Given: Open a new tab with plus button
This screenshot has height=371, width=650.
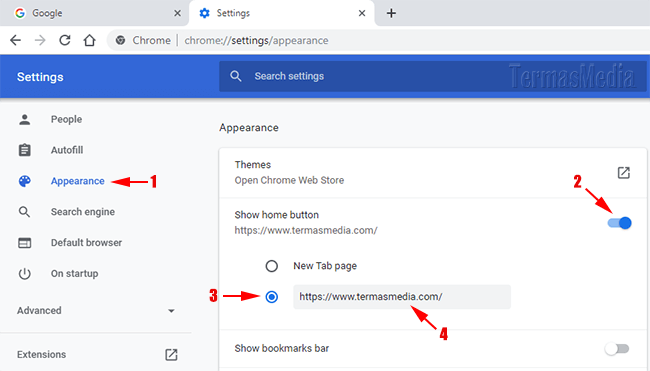Looking at the screenshot, I should click(x=391, y=13).
